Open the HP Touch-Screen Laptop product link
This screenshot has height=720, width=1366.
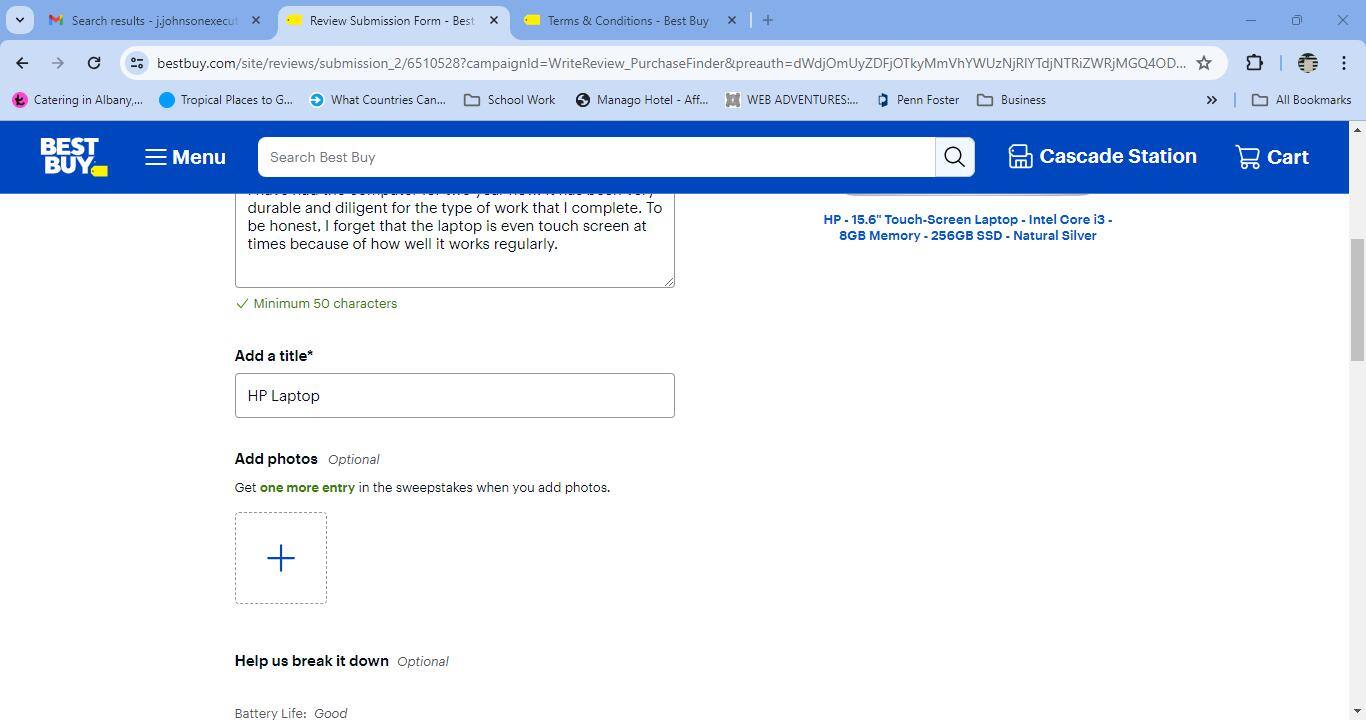(966, 227)
